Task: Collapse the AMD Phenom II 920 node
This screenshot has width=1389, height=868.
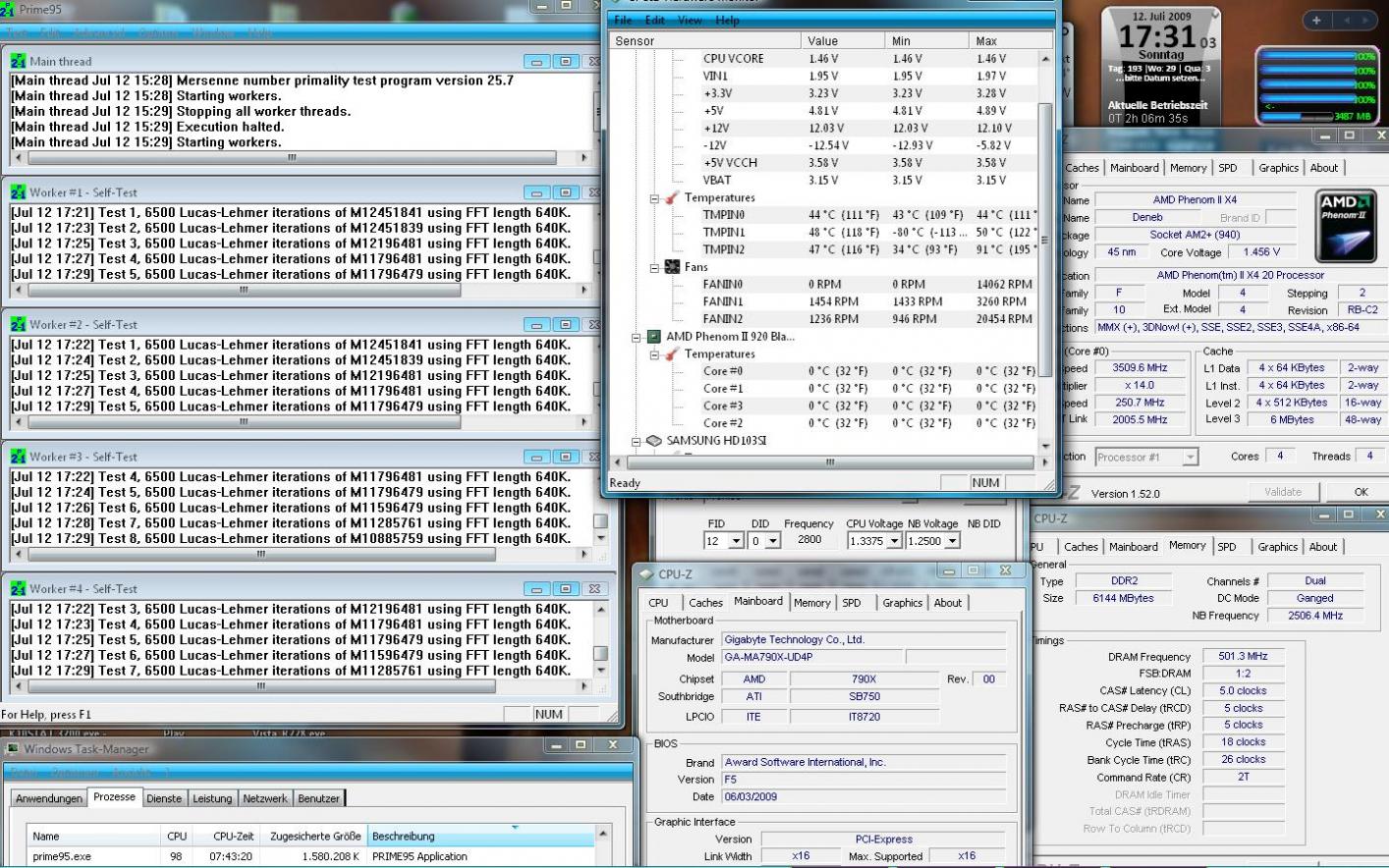Action: coord(637,337)
